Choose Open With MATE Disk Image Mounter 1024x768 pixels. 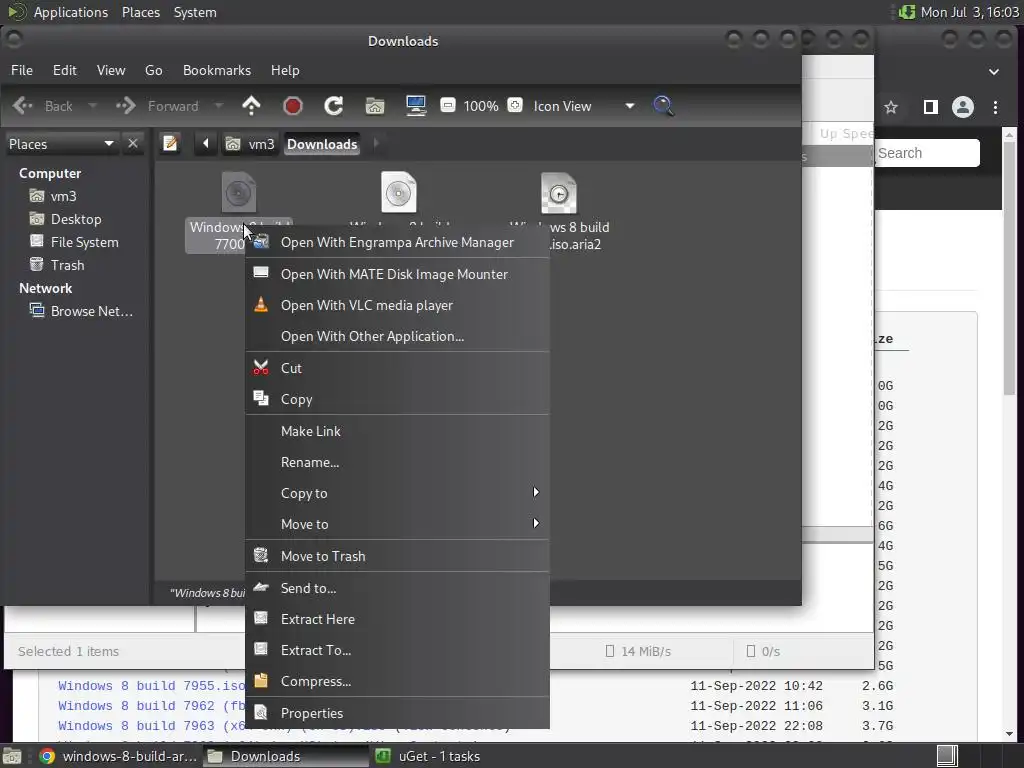point(397,274)
